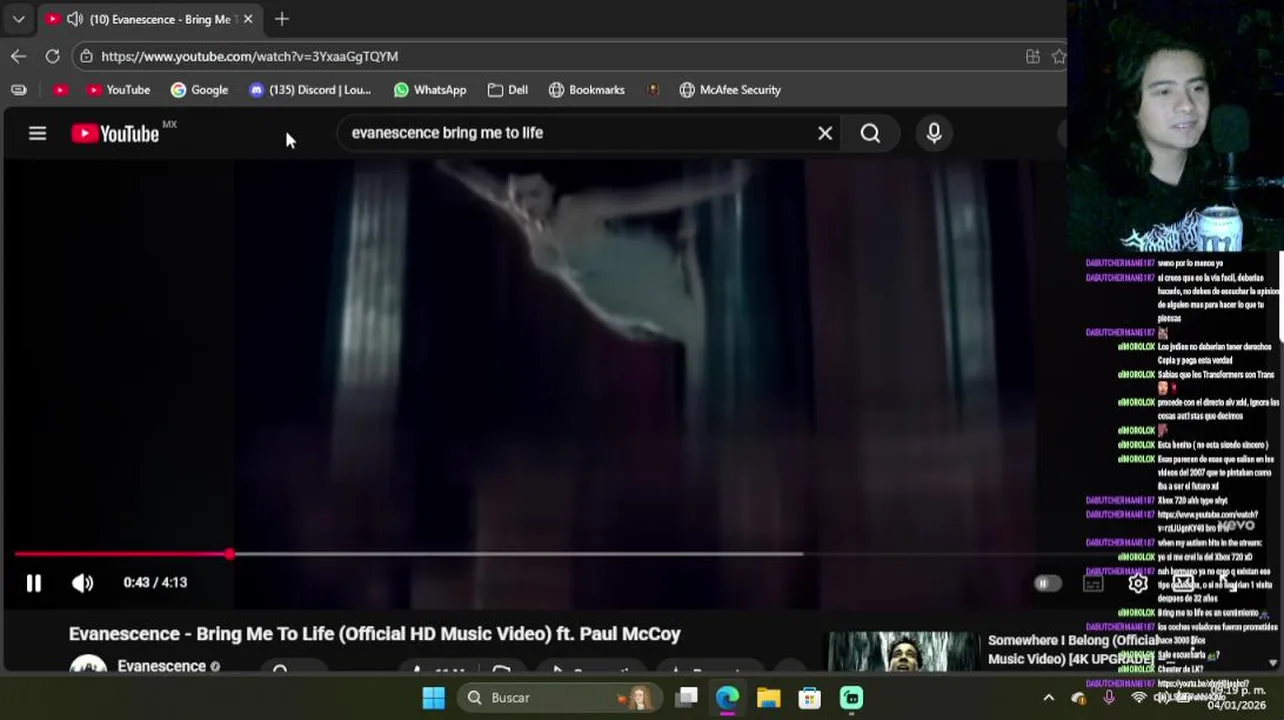This screenshot has height=720, width=1284.
Task: Open the Evanescence channel avatar
Action: pos(88,665)
